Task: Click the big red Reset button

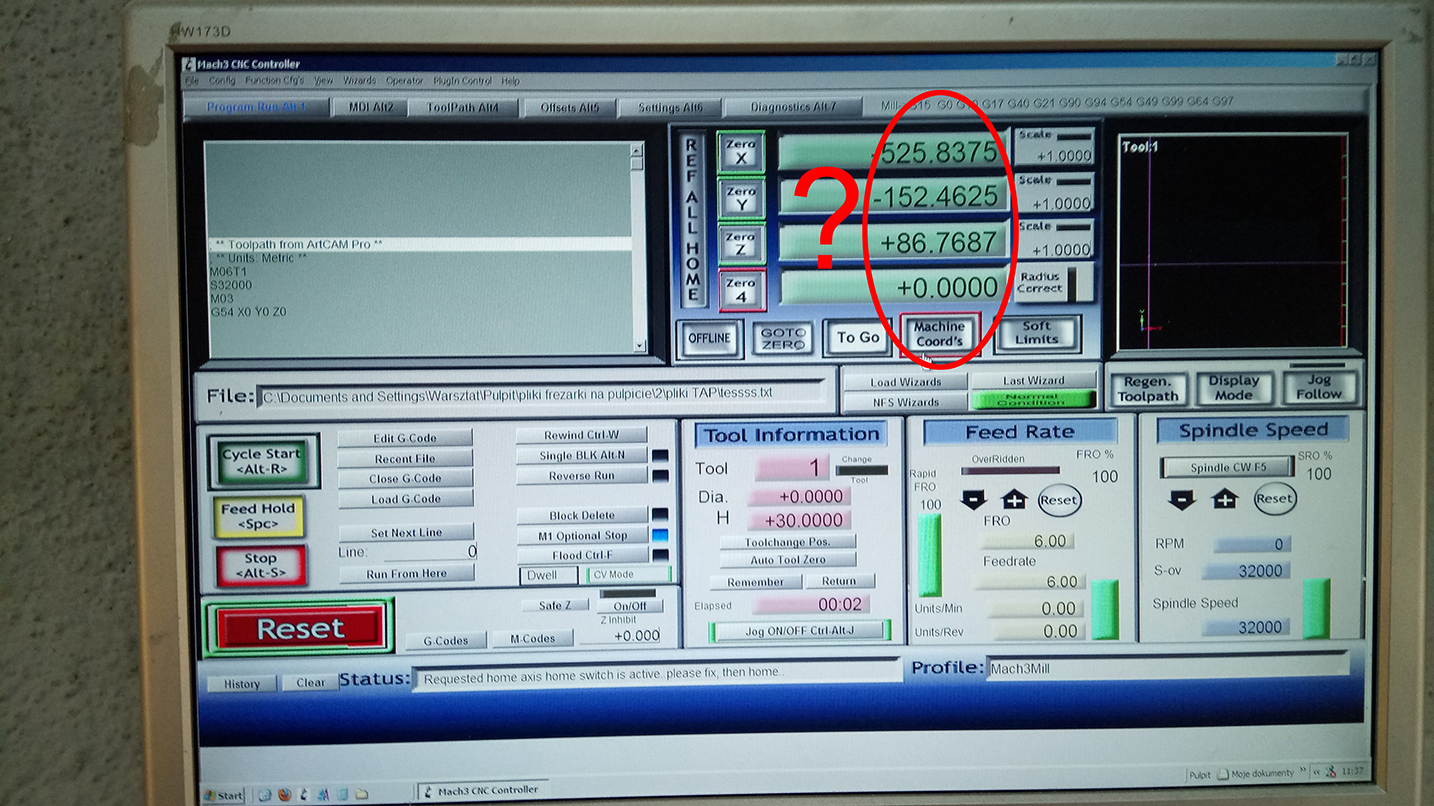Action: [x=299, y=629]
